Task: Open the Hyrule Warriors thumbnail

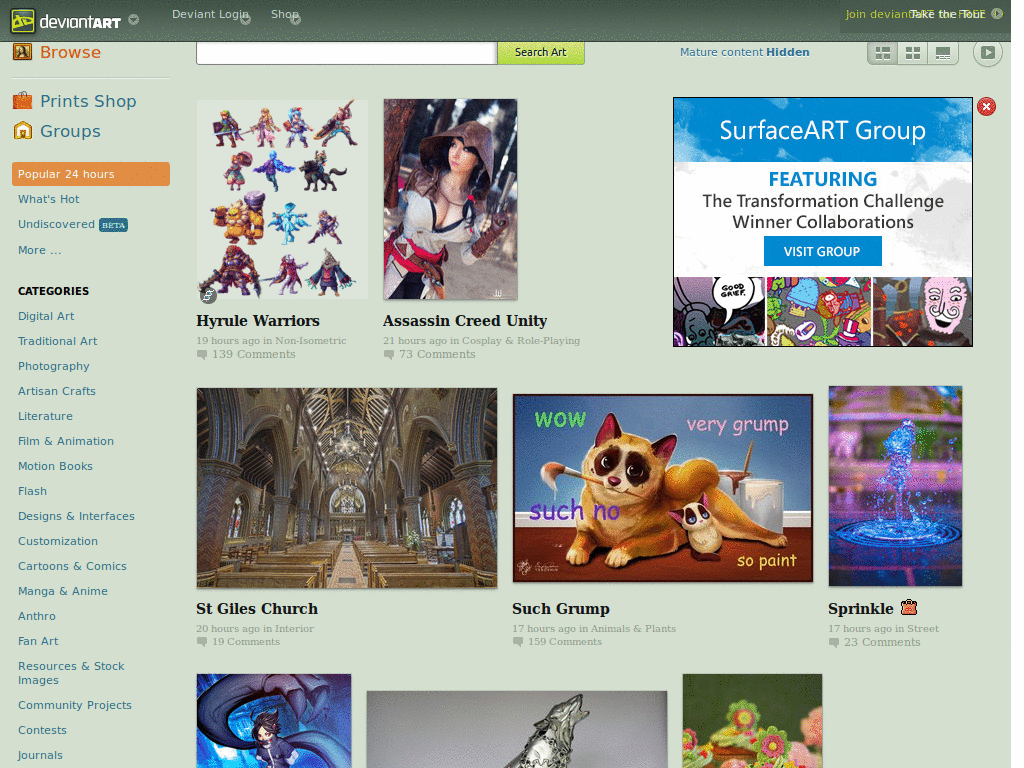Action: point(282,199)
